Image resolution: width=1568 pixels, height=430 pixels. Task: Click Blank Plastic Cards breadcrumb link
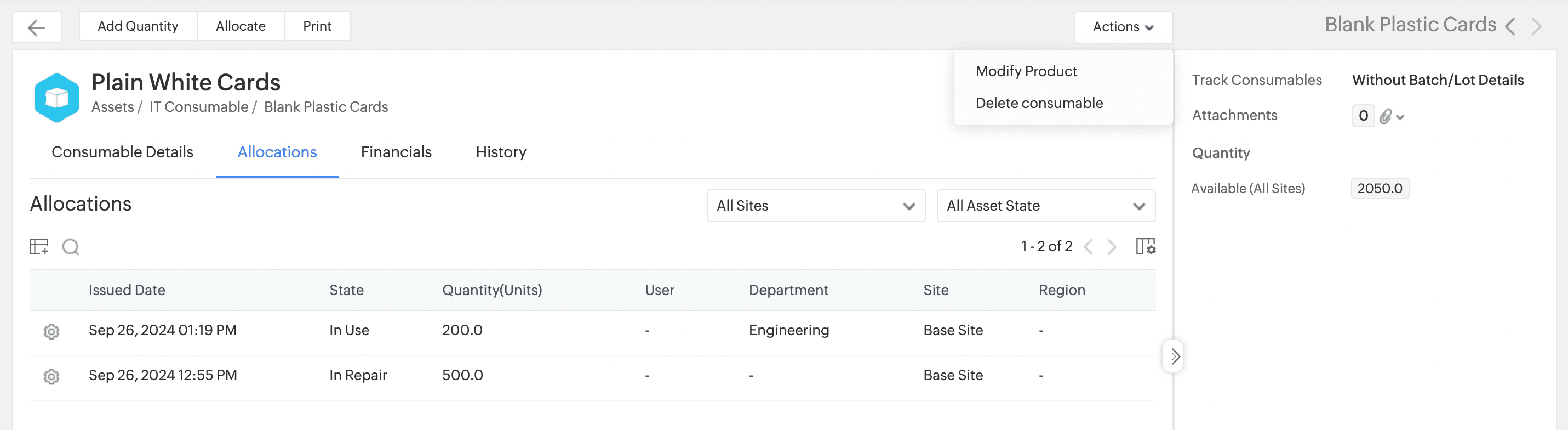click(325, 107)
